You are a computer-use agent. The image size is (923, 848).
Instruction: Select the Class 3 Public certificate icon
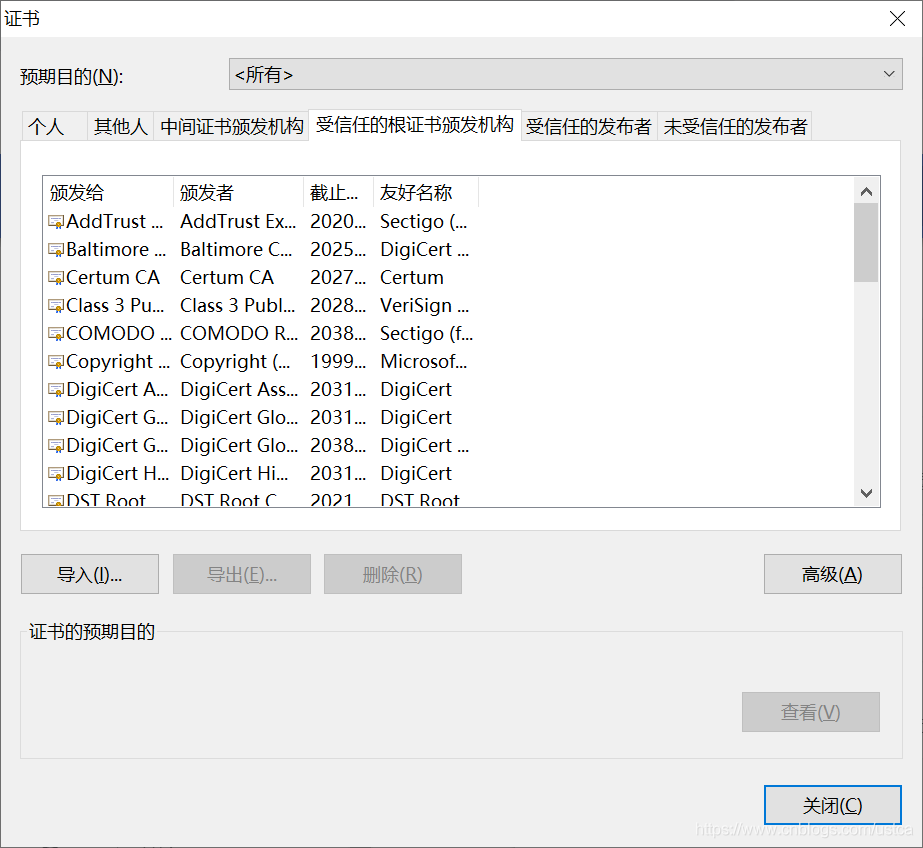click(x=54, y=305)
